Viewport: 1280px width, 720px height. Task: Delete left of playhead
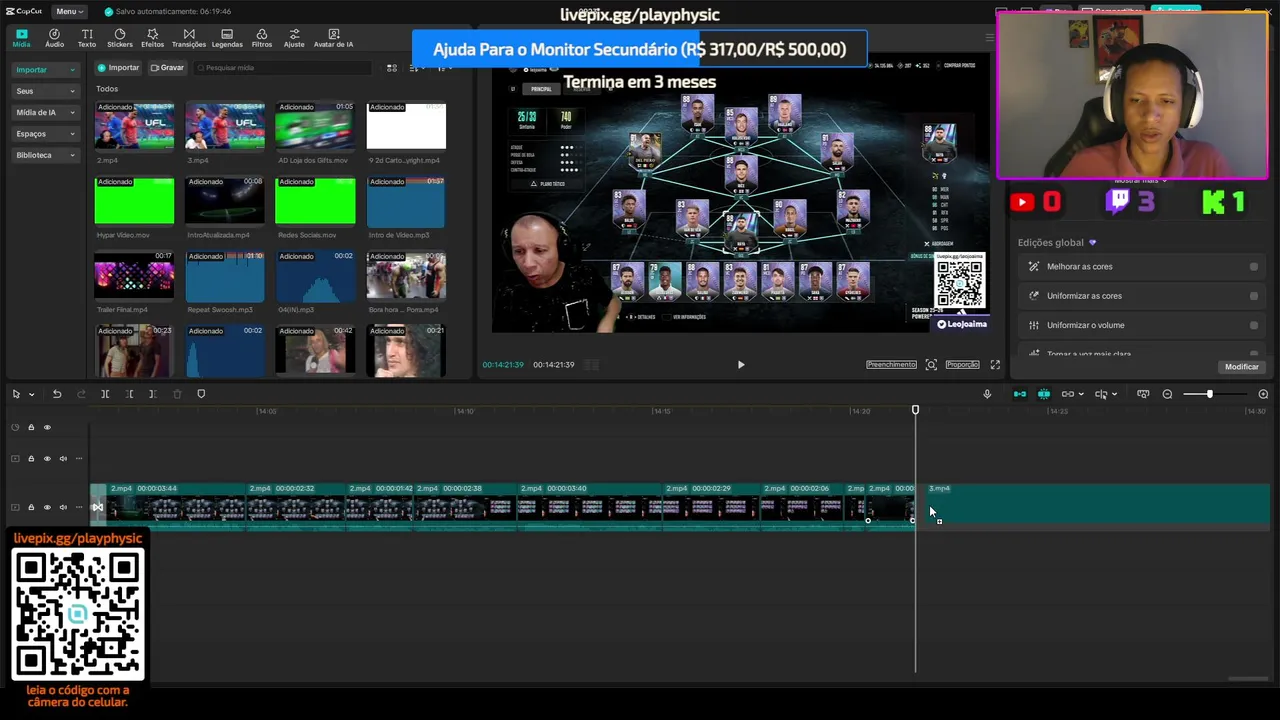click(130, 394)
